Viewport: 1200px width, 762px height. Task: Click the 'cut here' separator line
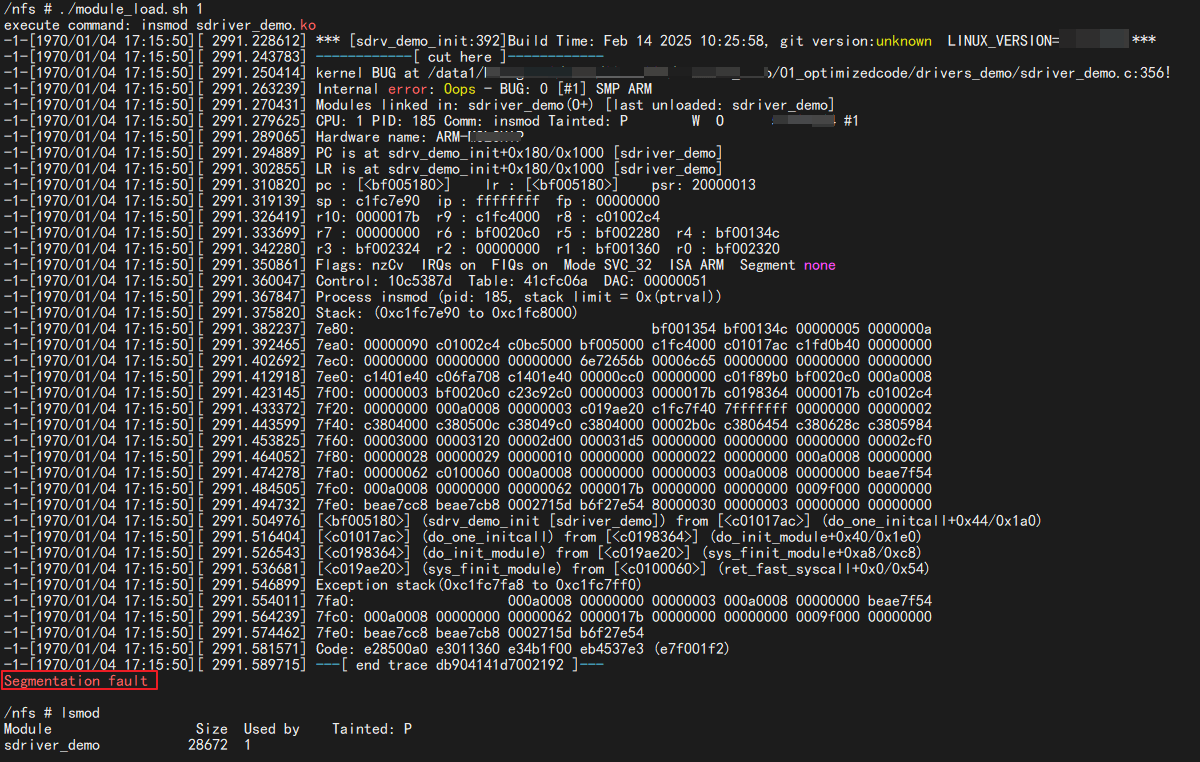click(x=459, y=56)
